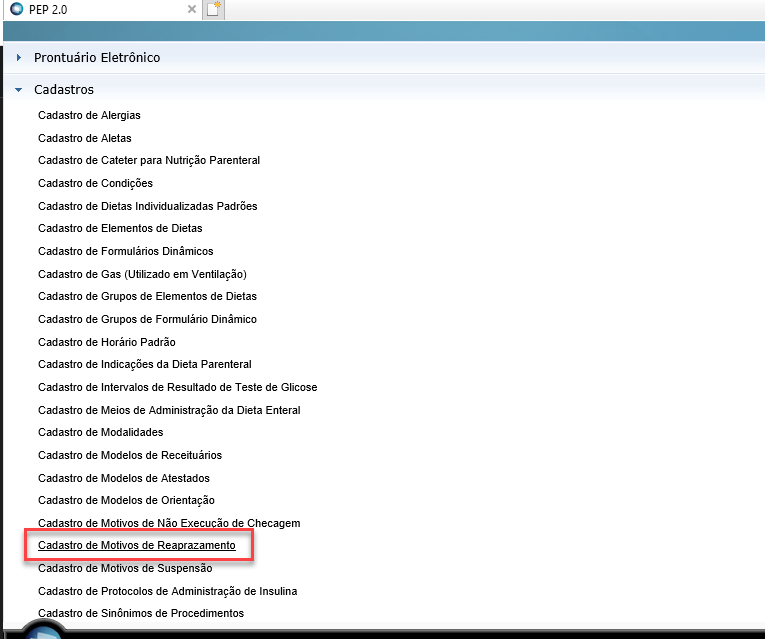Image resolution: width=765 pixels, height=639 pixels.
Task: Open a new tab with page icon
Action: click(x=213, y=9)
